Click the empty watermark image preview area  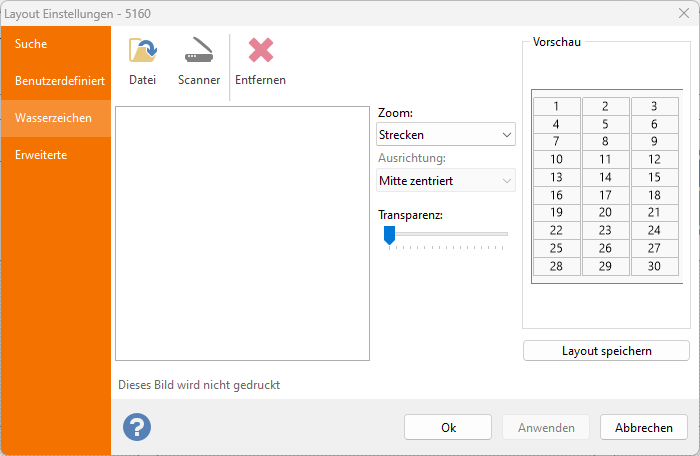pyautogui.click(x=242, y=233)
